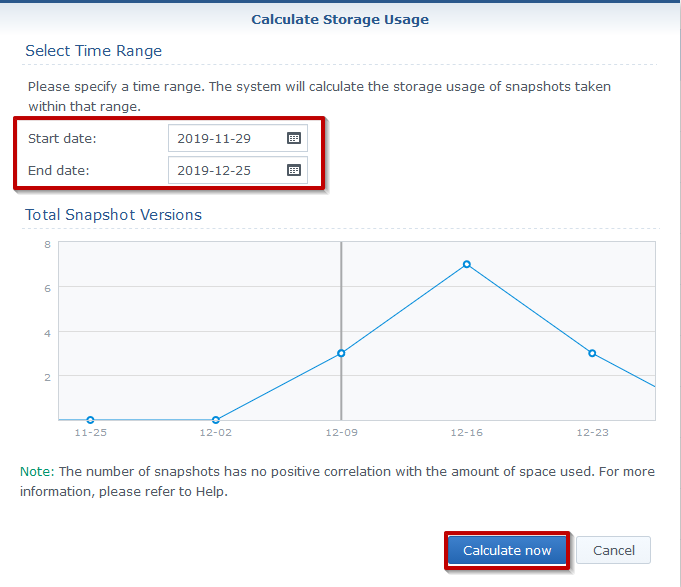Cancel the storage usage dialog
The height and width of the screenshot is (587, 681).
coord(613,550)
